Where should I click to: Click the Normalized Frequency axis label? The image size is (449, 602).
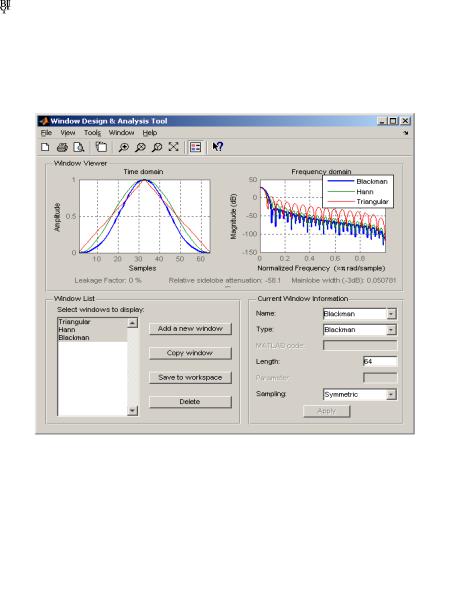tap(321, 268)
